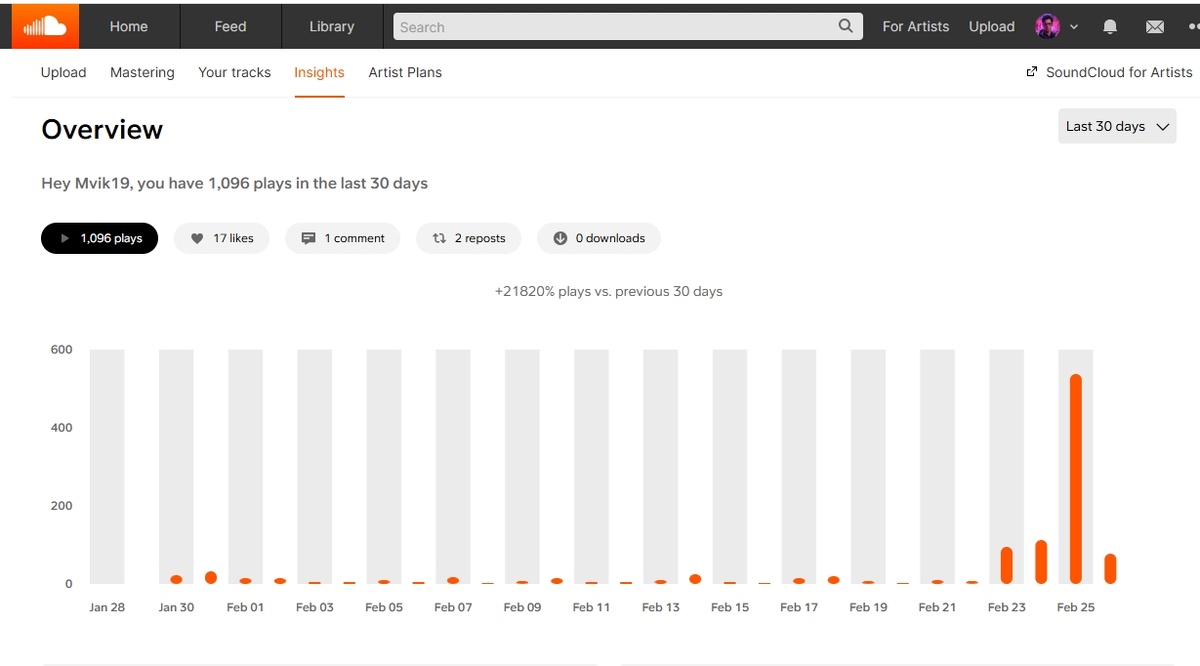Image resolution: width=1200 pixels, height=666 pixels.
Task: Click the 400 y-axis label
Action: pos(62,427)
